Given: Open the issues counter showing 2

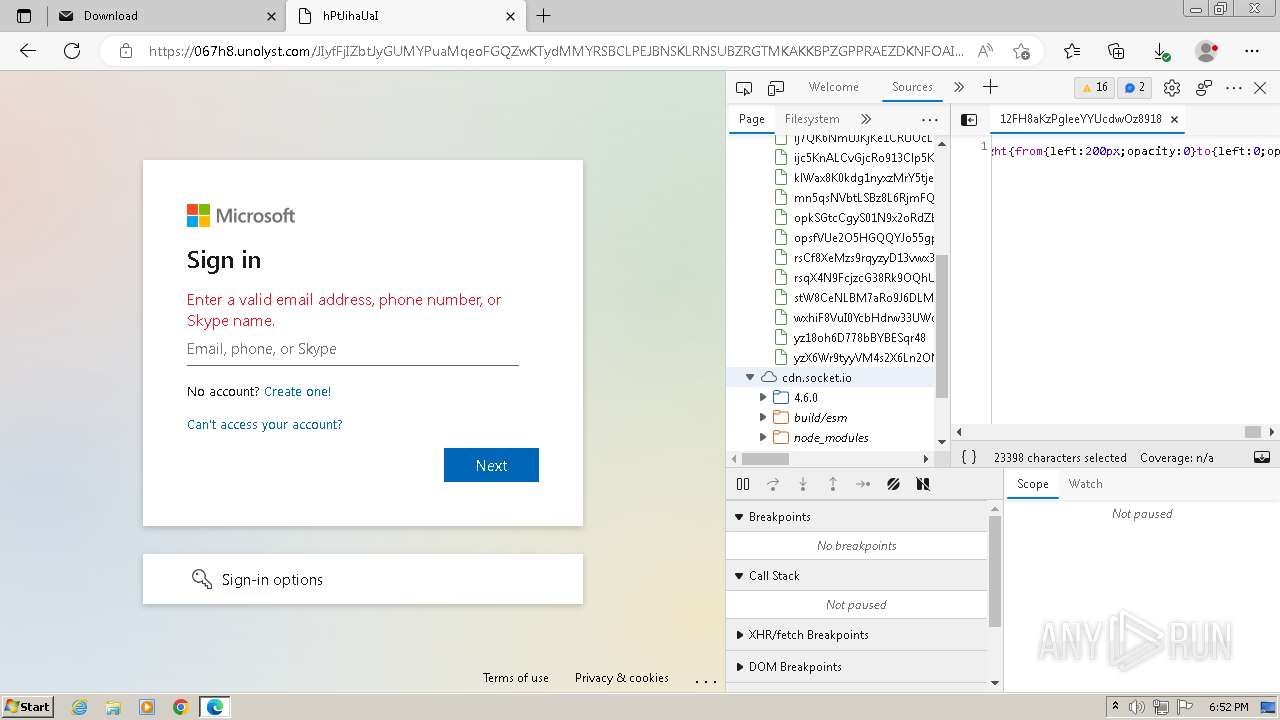Looking at the screenshot, I should (1135, 88).
